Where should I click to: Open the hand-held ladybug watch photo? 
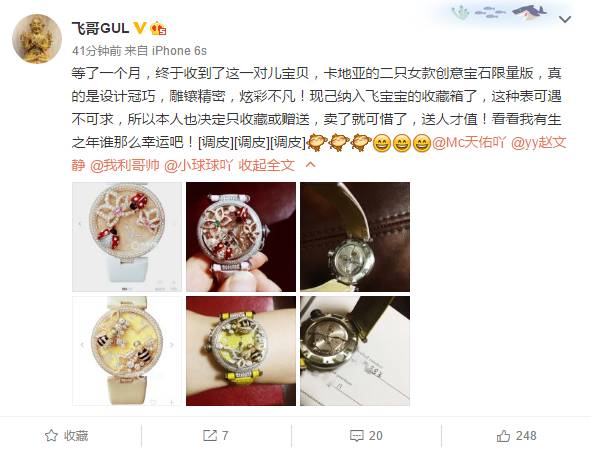[241, 237]
